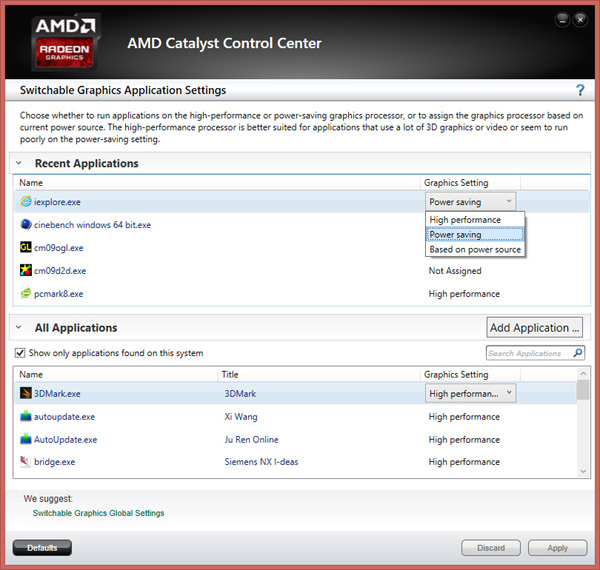Choose Based on power source option
Viewport: 600px width, 570px height.
tap(475, 249)
